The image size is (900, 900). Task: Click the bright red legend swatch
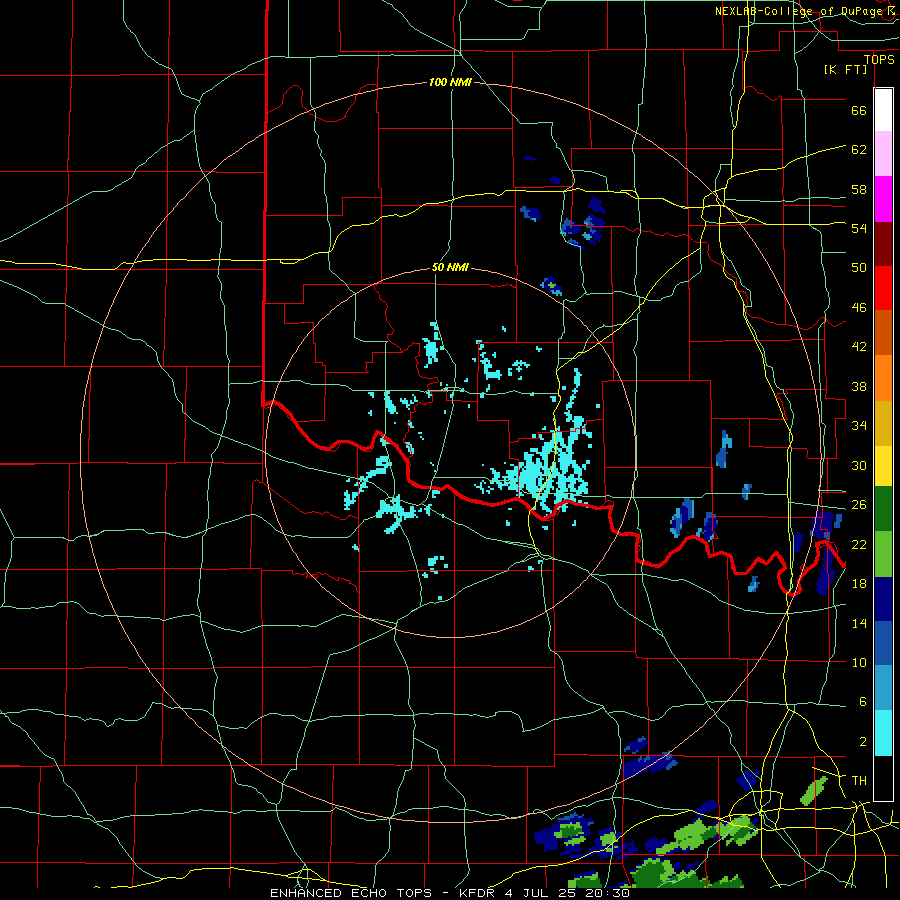[883, 288]
